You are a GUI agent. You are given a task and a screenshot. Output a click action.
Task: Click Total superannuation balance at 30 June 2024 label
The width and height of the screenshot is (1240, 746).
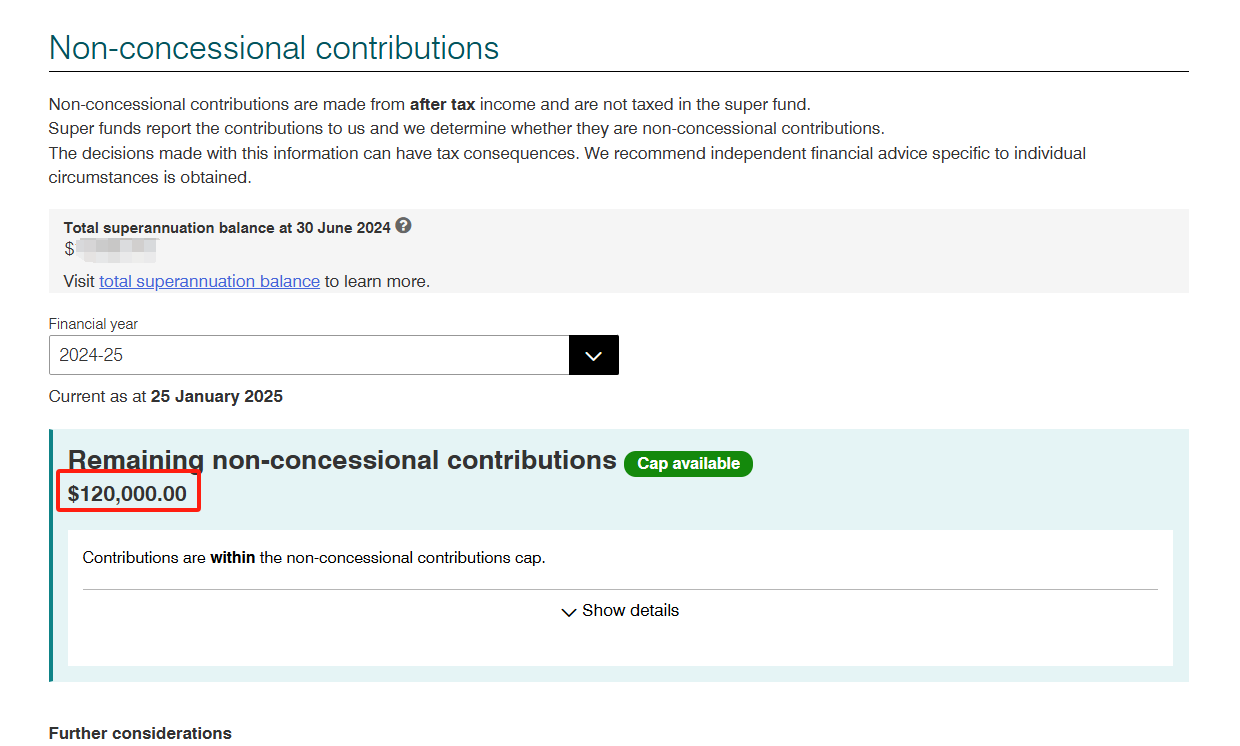coord(227,227)
